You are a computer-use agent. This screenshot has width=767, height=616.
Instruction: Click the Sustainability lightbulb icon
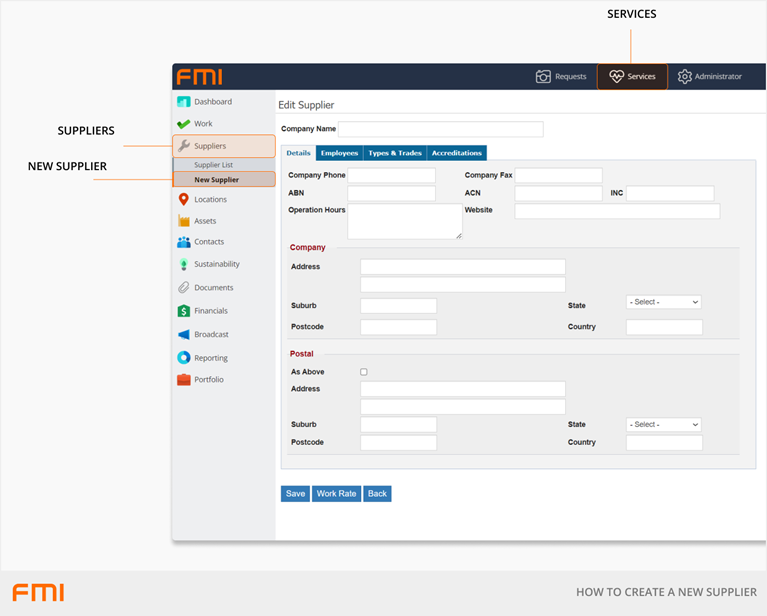coord(184,265)
